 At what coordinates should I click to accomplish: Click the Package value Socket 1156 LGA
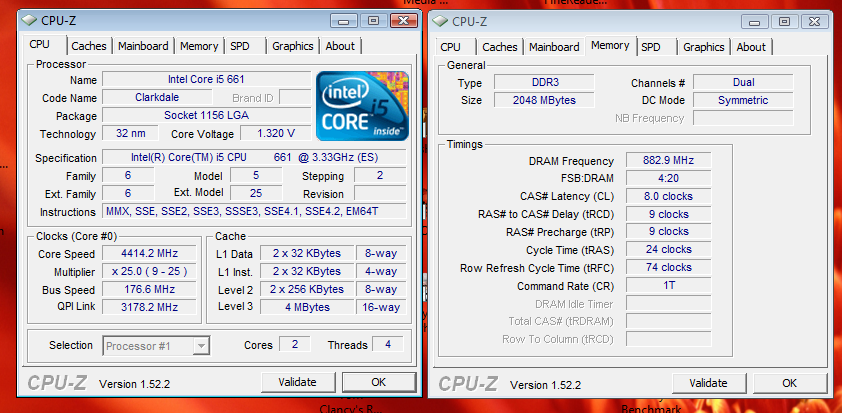point(206,115)
